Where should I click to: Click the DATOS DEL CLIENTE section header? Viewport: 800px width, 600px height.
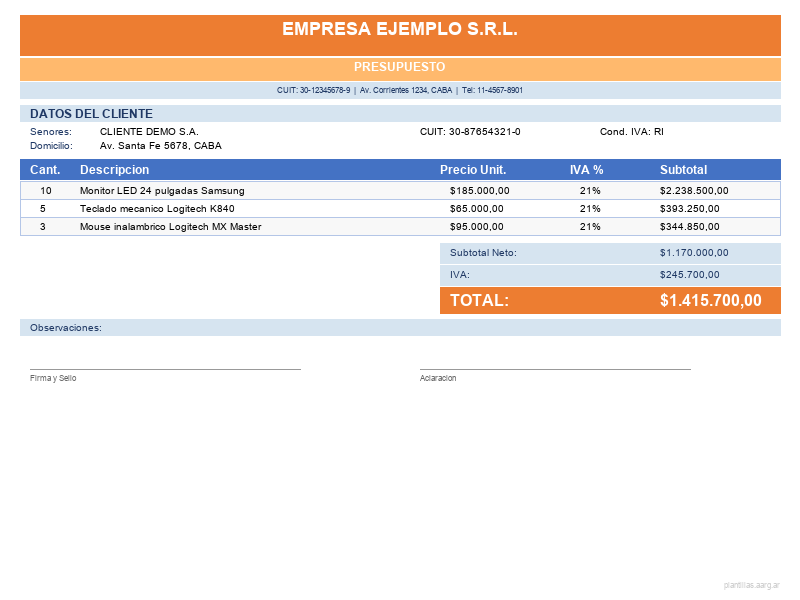click(x=91, y=114)
